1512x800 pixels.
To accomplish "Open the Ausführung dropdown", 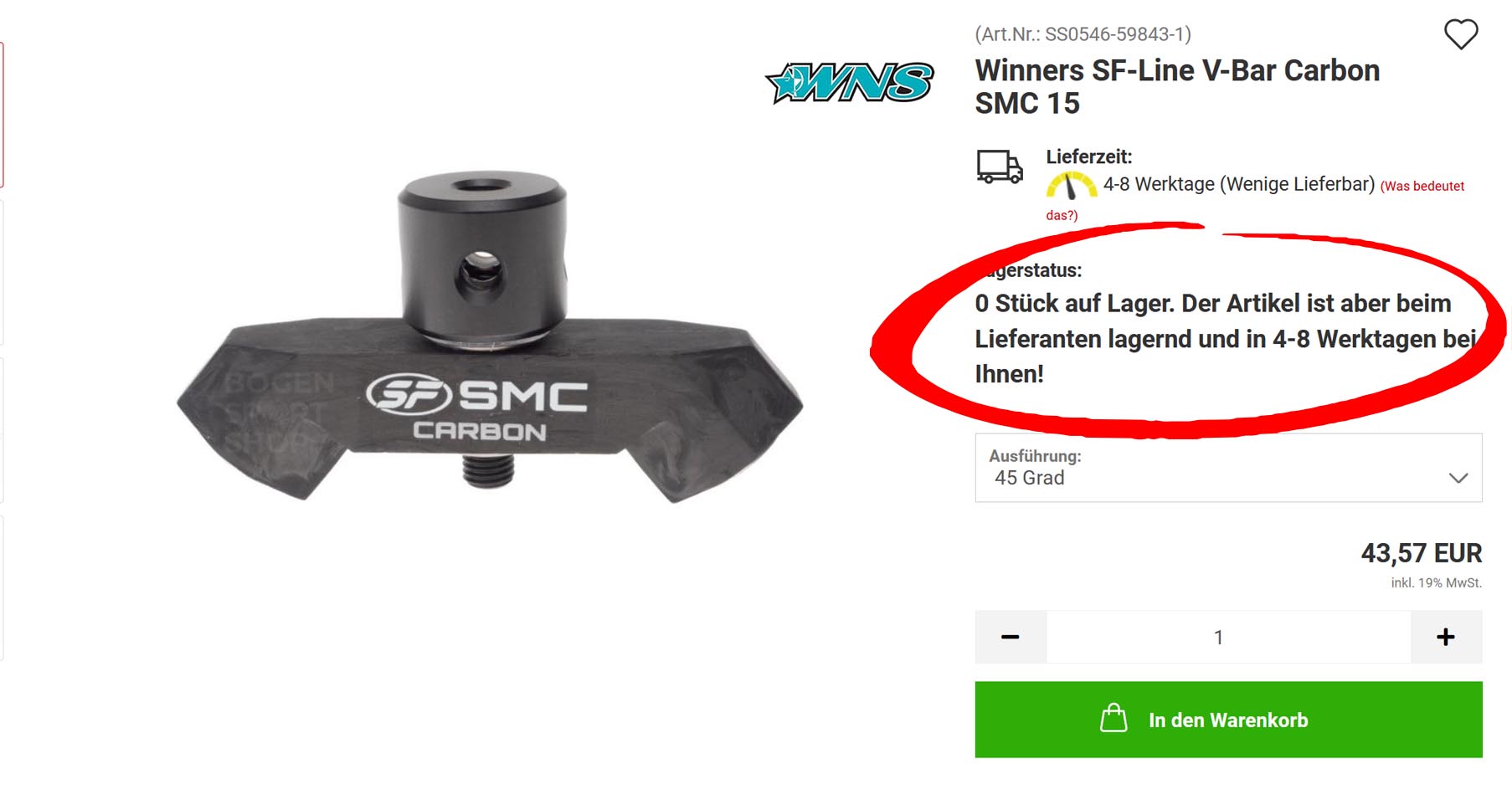I will click(x=1228, y=468).
